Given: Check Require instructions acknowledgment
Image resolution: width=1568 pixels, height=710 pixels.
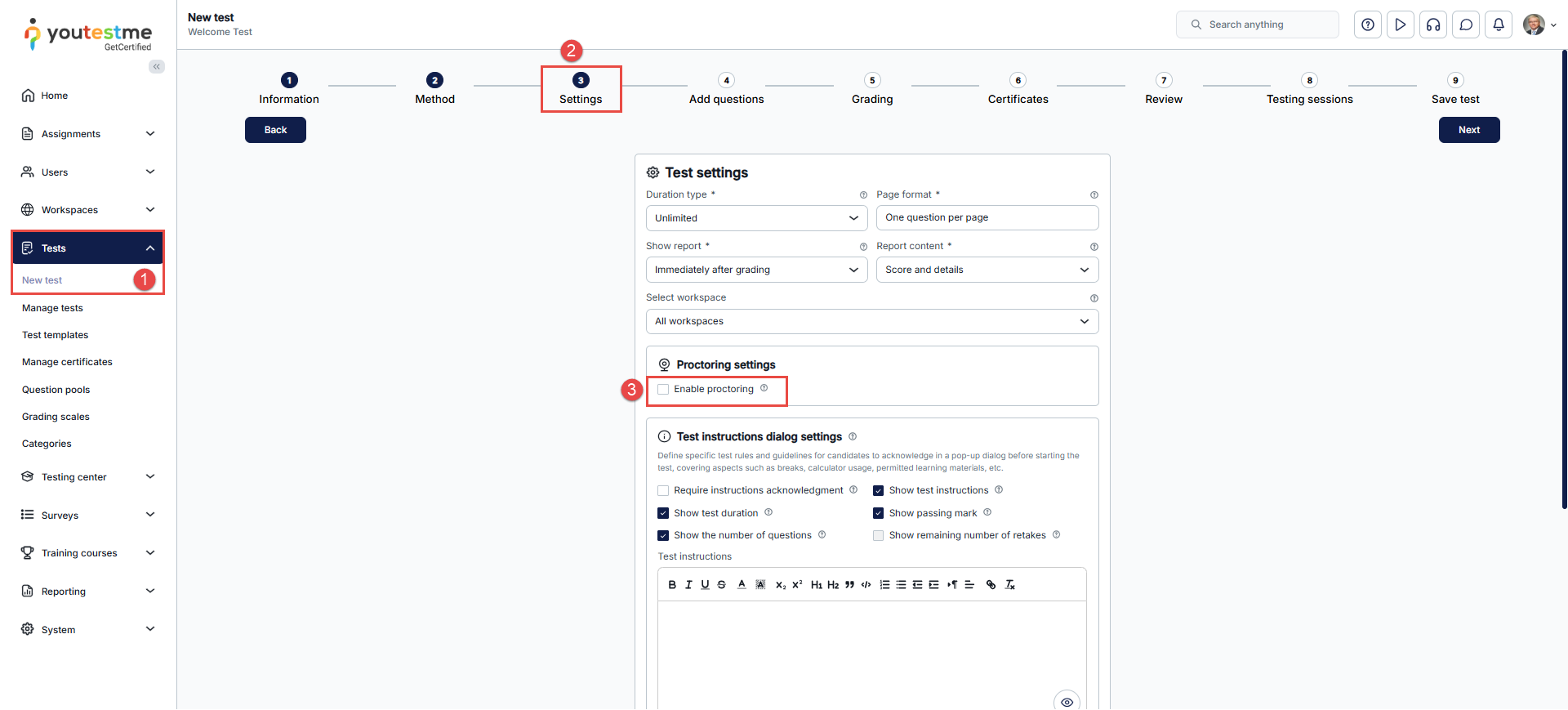Looking at the screenshot, I should click(663, 491).
